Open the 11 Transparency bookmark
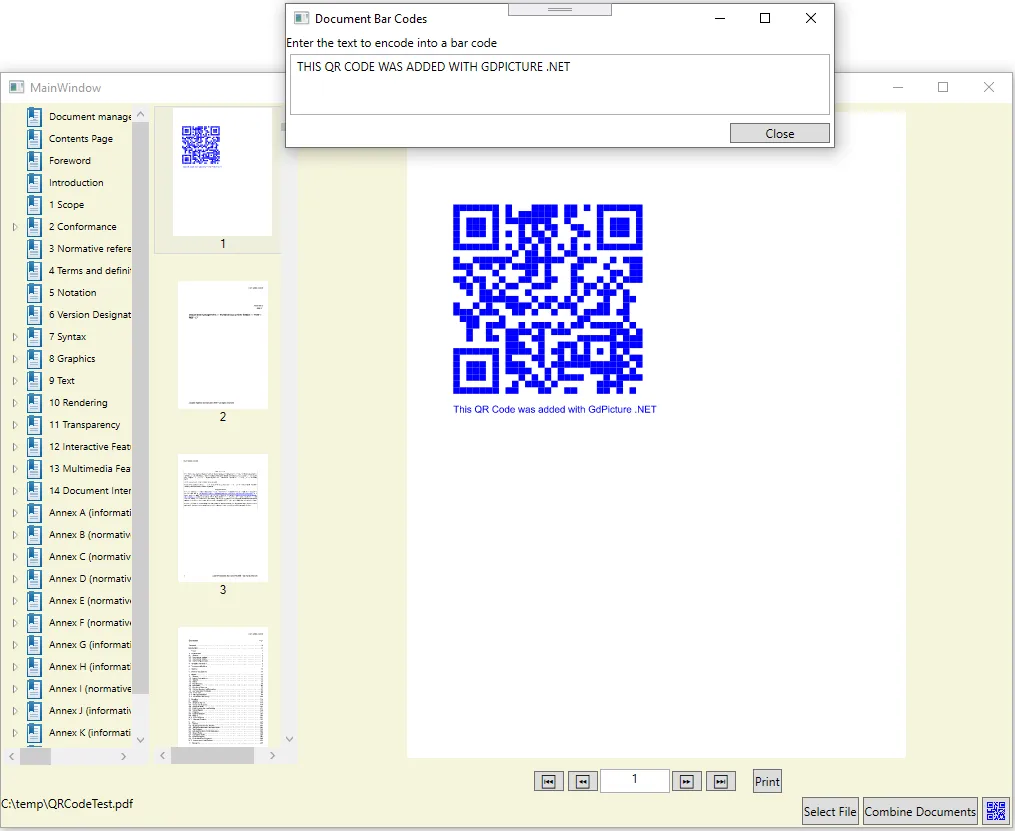The width and height of the screenshot is (1015, 831). 84,425
